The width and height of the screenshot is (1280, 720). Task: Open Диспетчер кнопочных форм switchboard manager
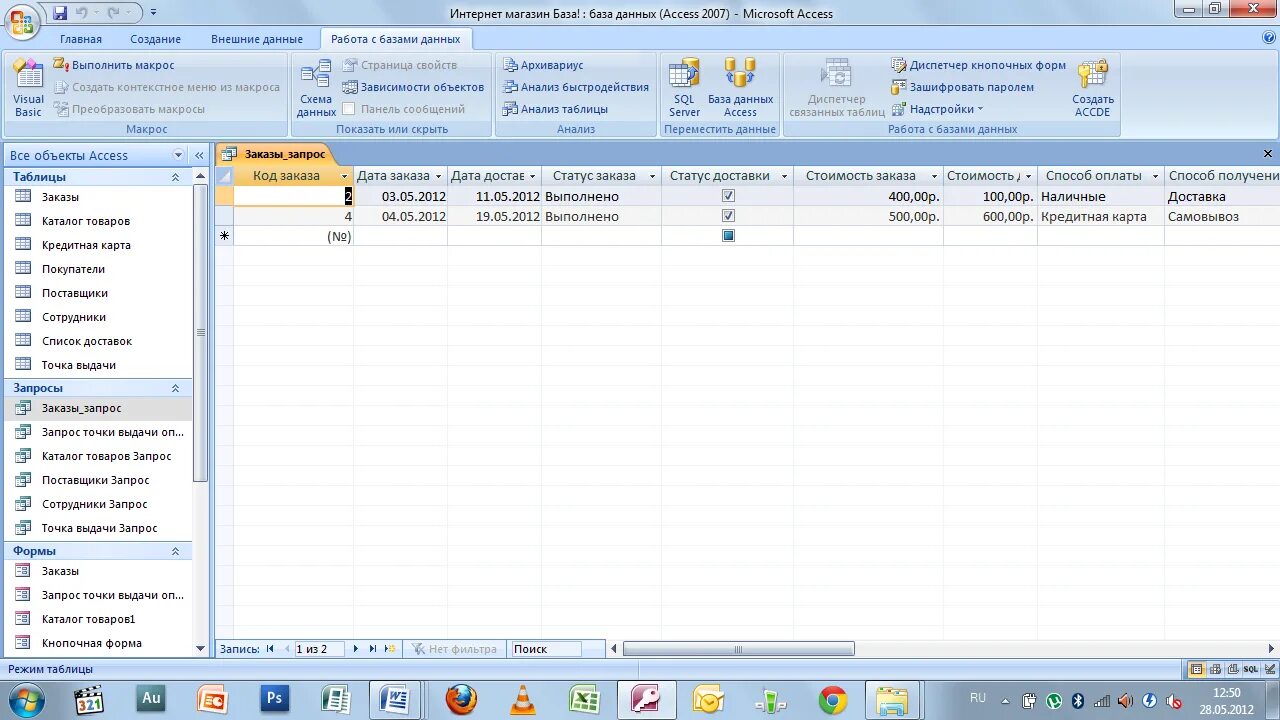pyautogui.click(x=978, y=65)
